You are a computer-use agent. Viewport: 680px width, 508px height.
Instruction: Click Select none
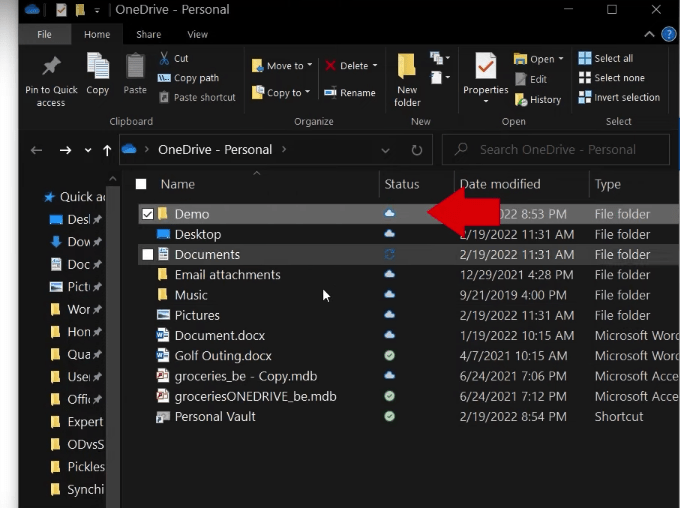pos(612,78)
